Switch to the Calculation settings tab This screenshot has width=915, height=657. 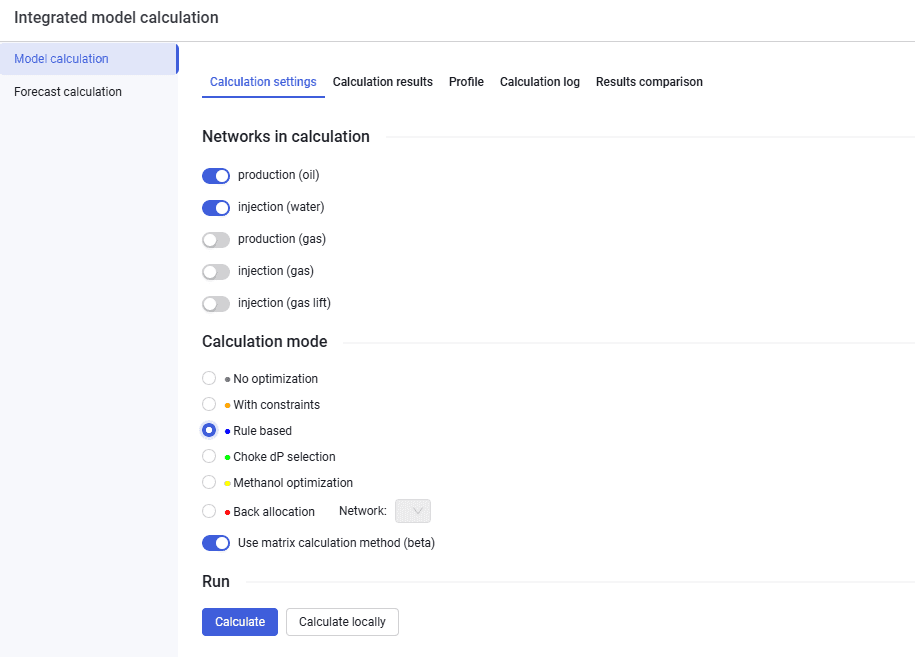(x=263, y=82)
